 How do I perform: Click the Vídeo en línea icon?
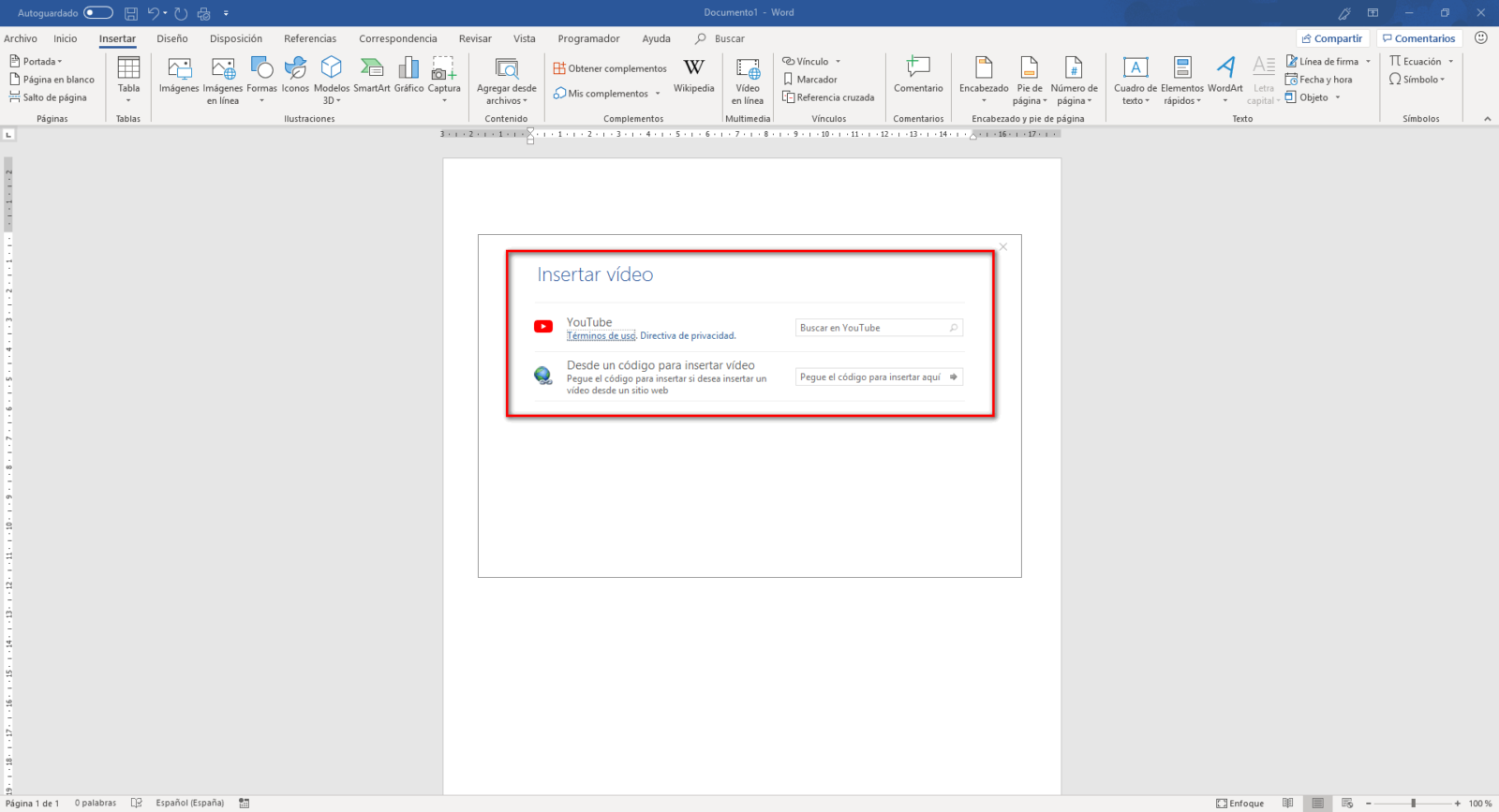click(748, 70)
